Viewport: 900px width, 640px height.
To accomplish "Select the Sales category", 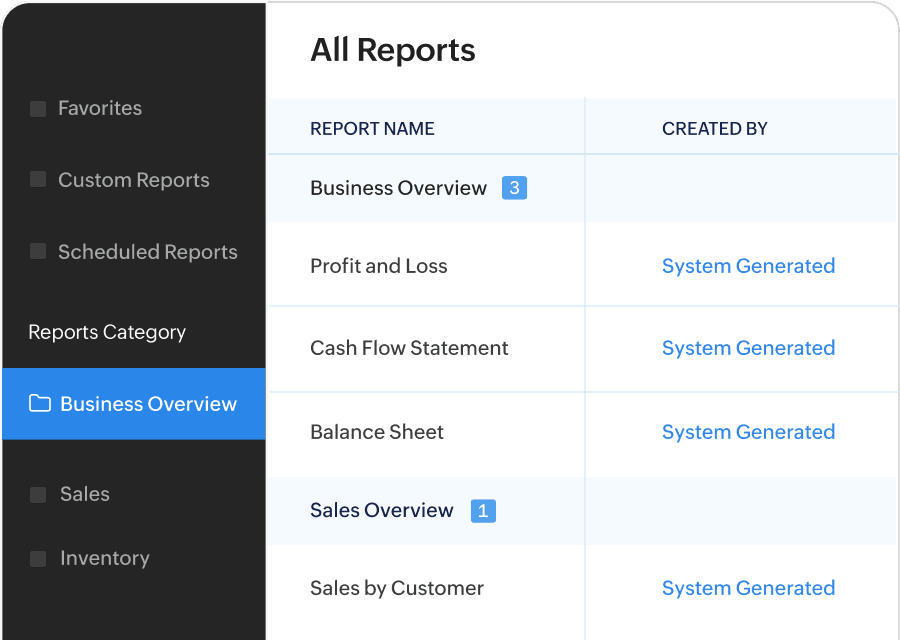I will pyautogui.click(x=84, y=494).
